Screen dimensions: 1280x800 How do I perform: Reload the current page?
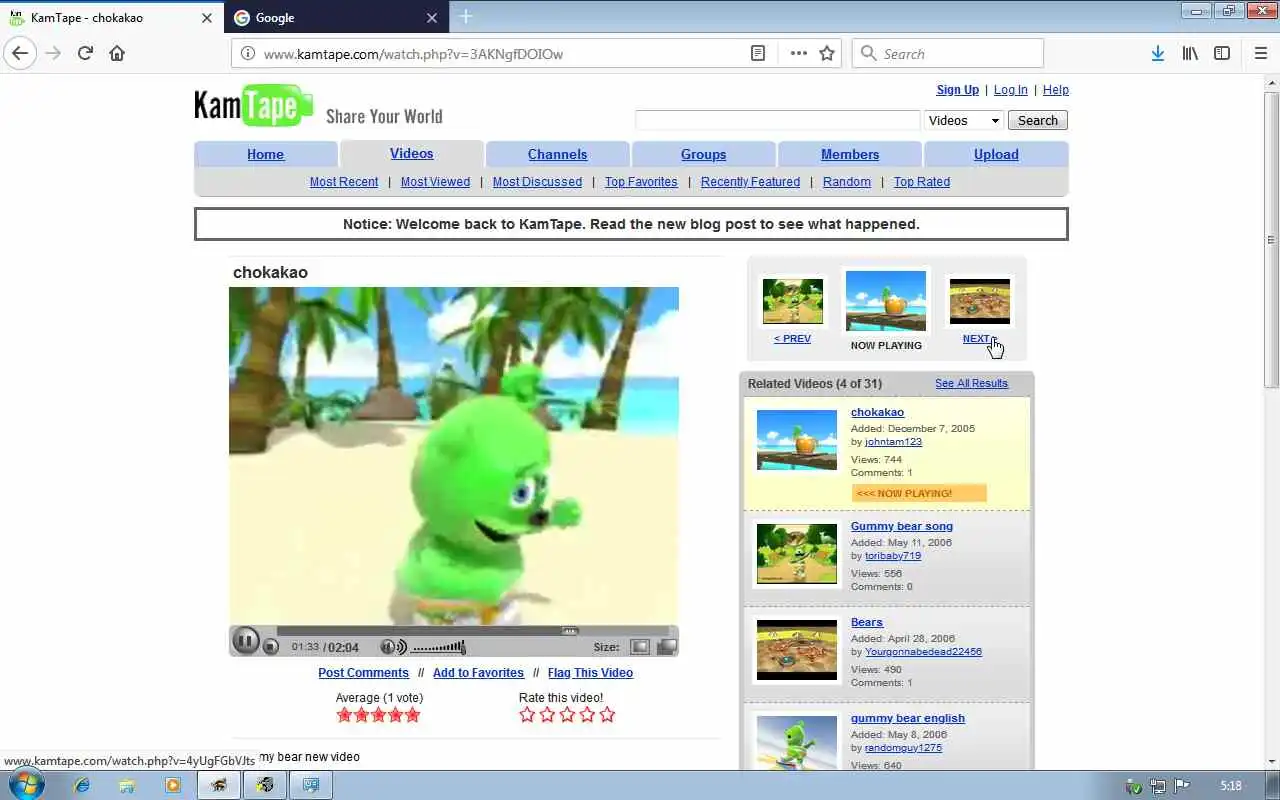click(x=85, y=53)
